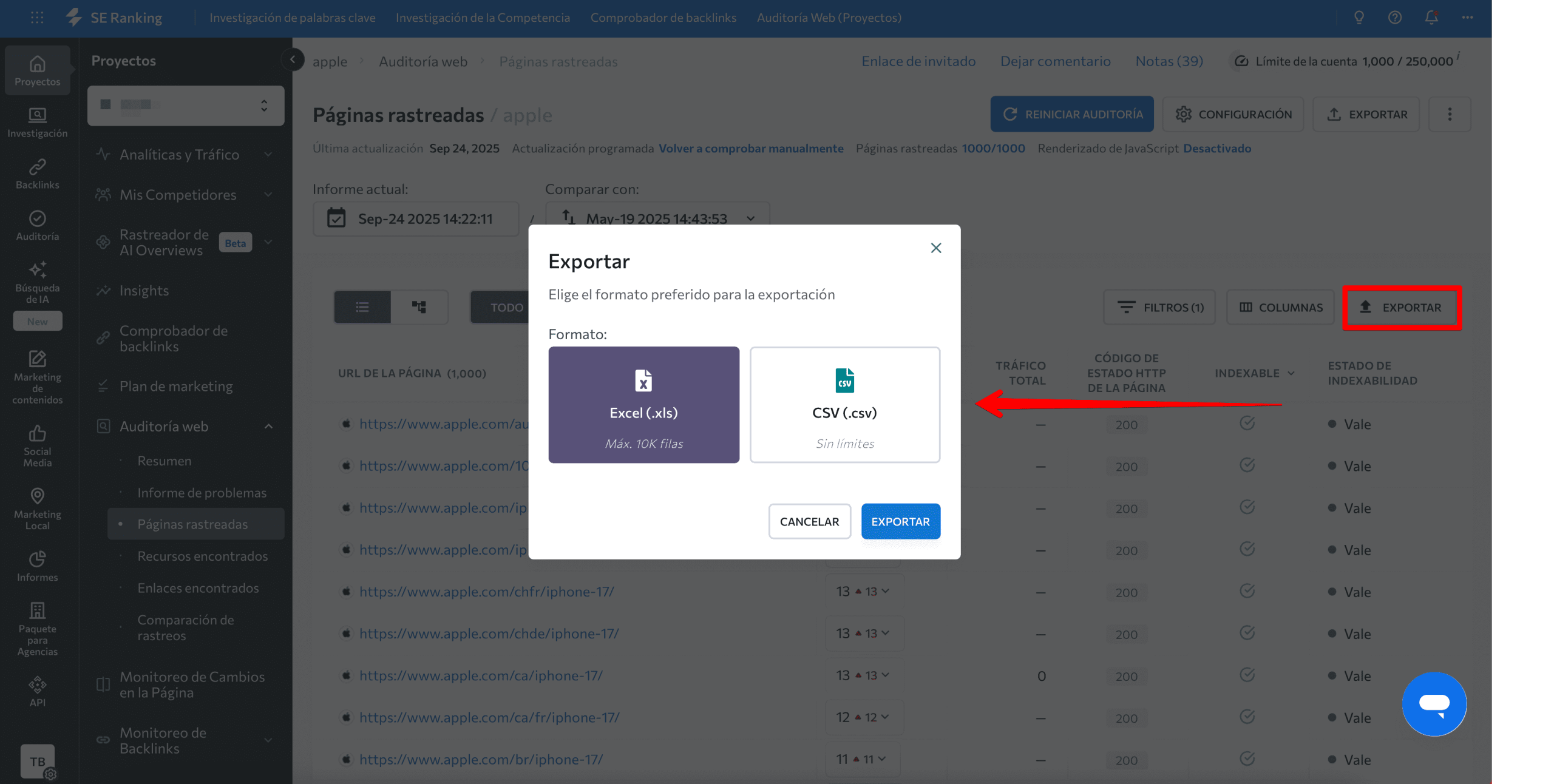Image resolution: width=1554 pixels, height=784 pixels.
Task: Open the page options vertical dots menu
Action: click(x=1450, y=114)
